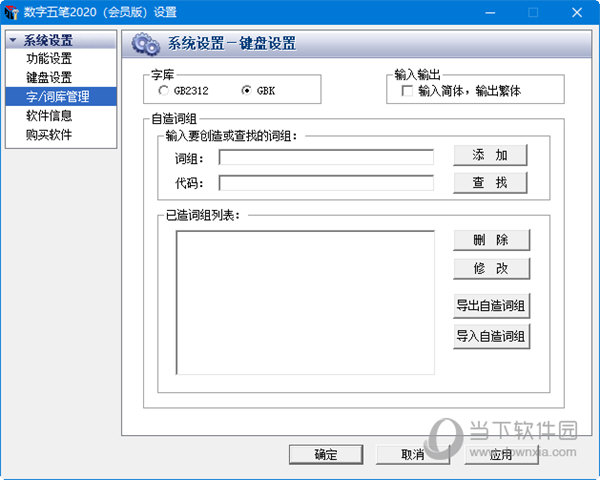Minimize the settings window
Image resolution: width=600 pixels, height=480 pixels.
tap(490, 13)
